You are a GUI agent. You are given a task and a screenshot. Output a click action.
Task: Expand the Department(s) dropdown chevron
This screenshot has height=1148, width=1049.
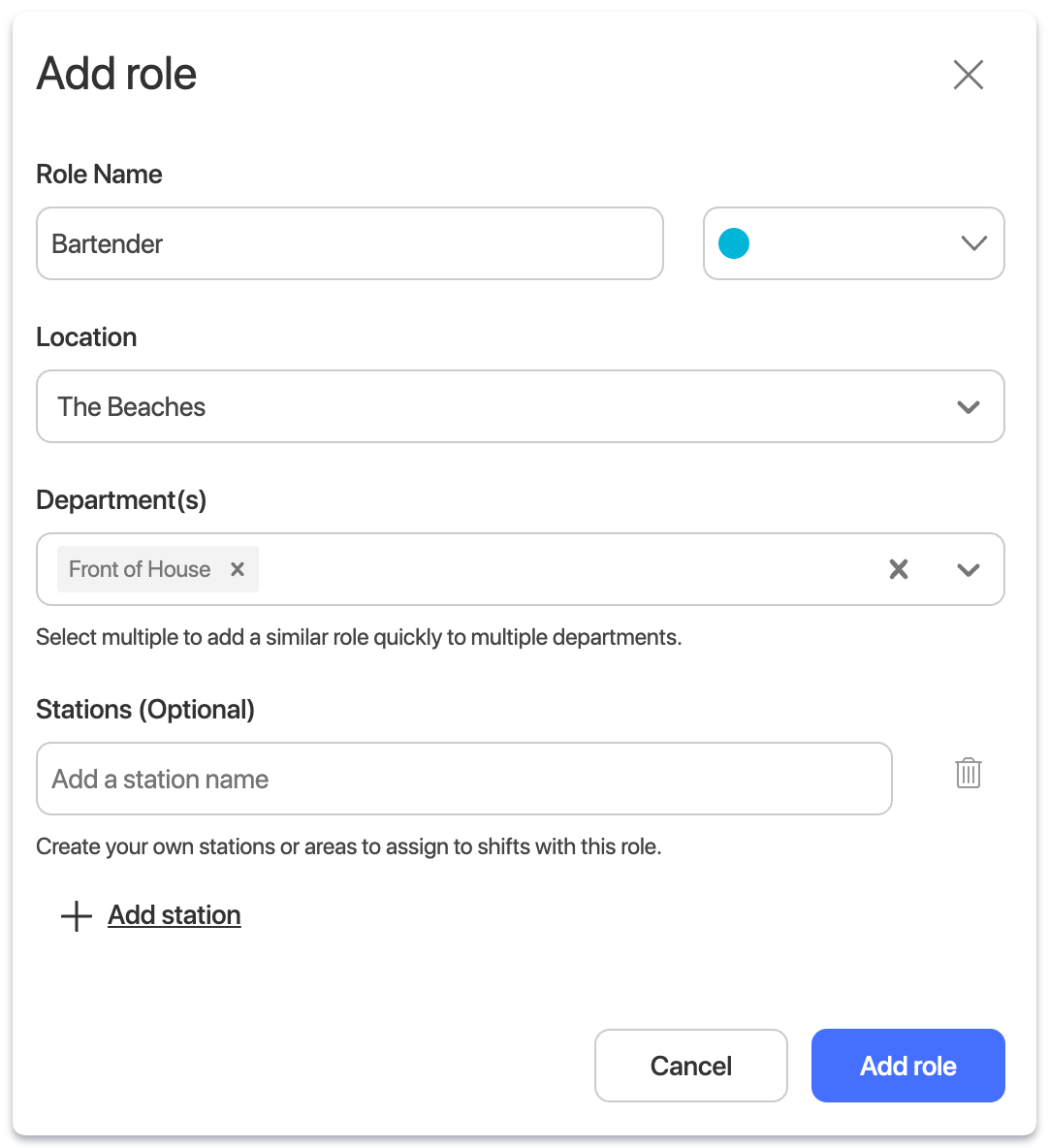(x=968, y=570)
